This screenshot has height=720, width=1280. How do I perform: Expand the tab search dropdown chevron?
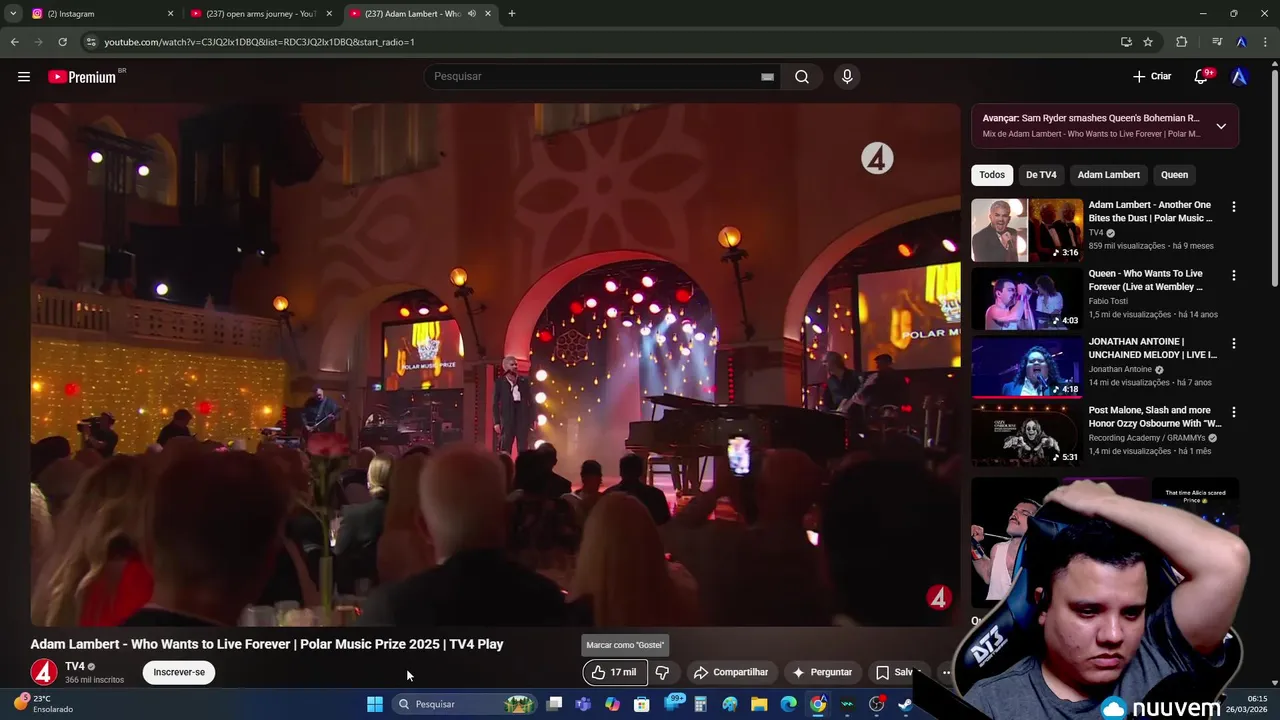13,14
